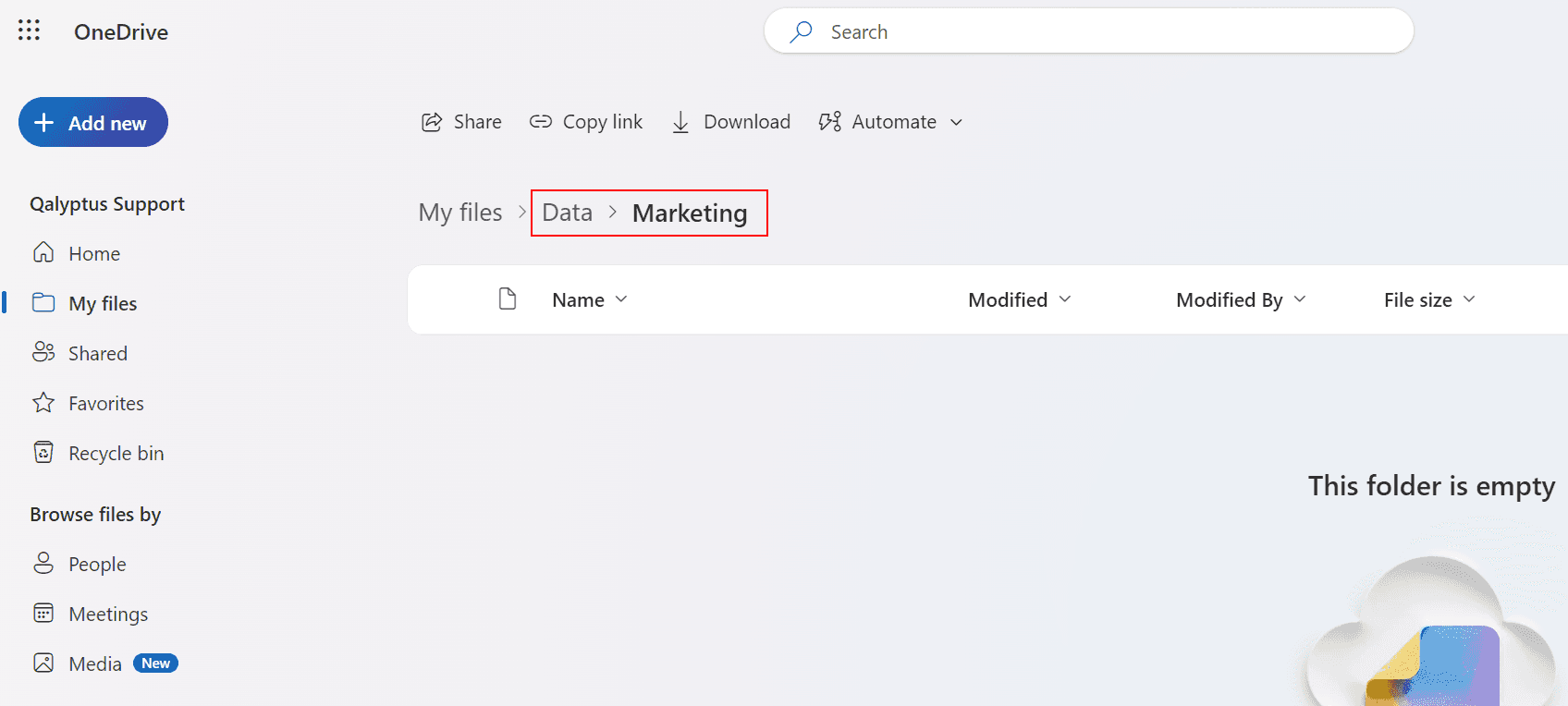This screenshot has height=706, width=1568.
Task: Click the Media picture icon
Action: point(43,663)
